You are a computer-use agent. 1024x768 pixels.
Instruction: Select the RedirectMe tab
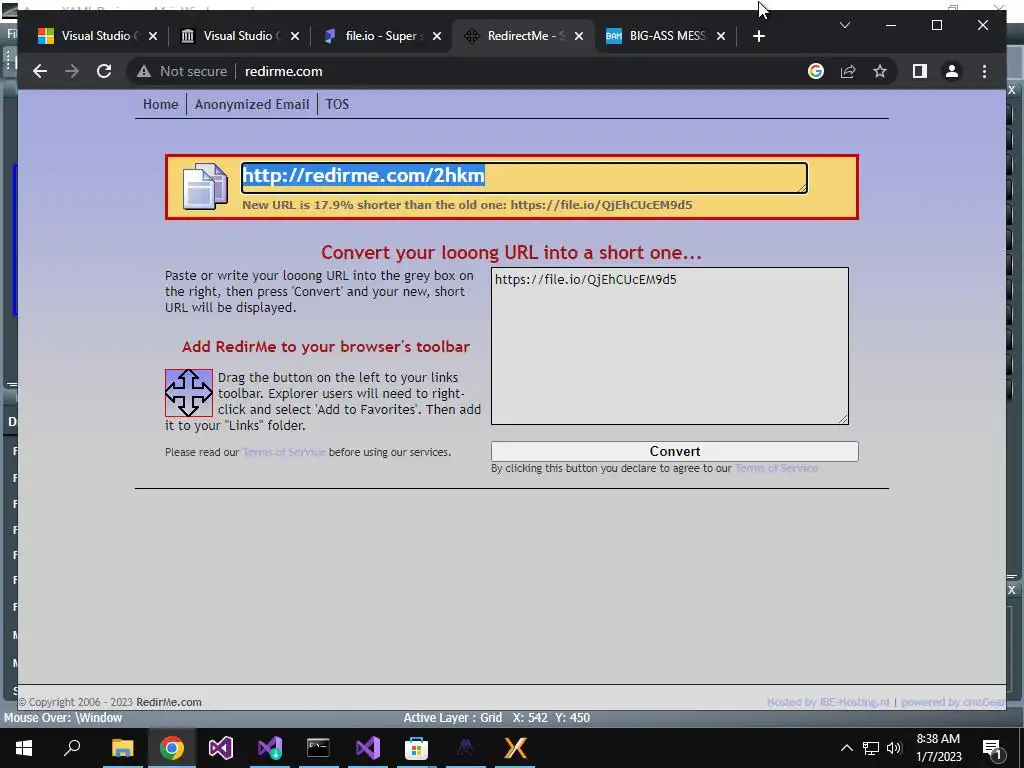(524, 36)
